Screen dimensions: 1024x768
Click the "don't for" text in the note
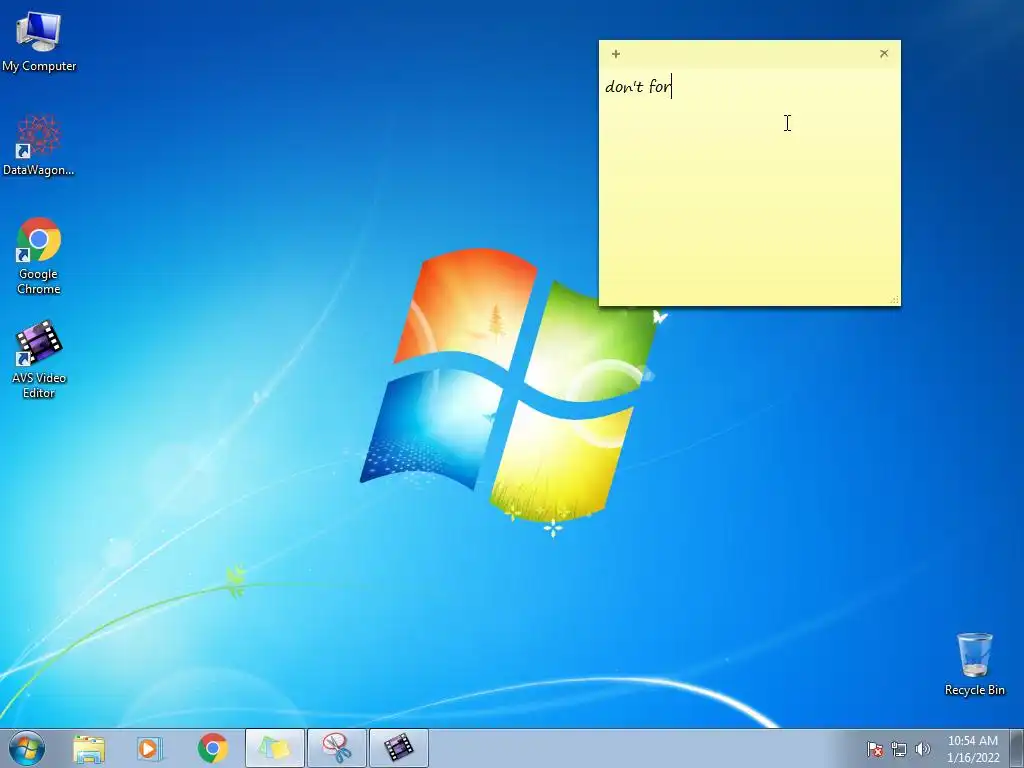point(637,86)
